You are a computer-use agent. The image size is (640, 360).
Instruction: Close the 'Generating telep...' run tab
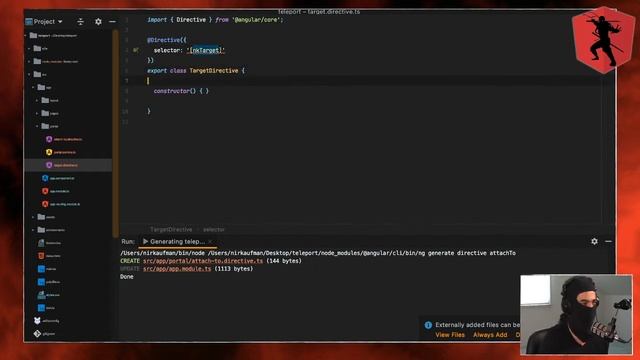[210, 242]
